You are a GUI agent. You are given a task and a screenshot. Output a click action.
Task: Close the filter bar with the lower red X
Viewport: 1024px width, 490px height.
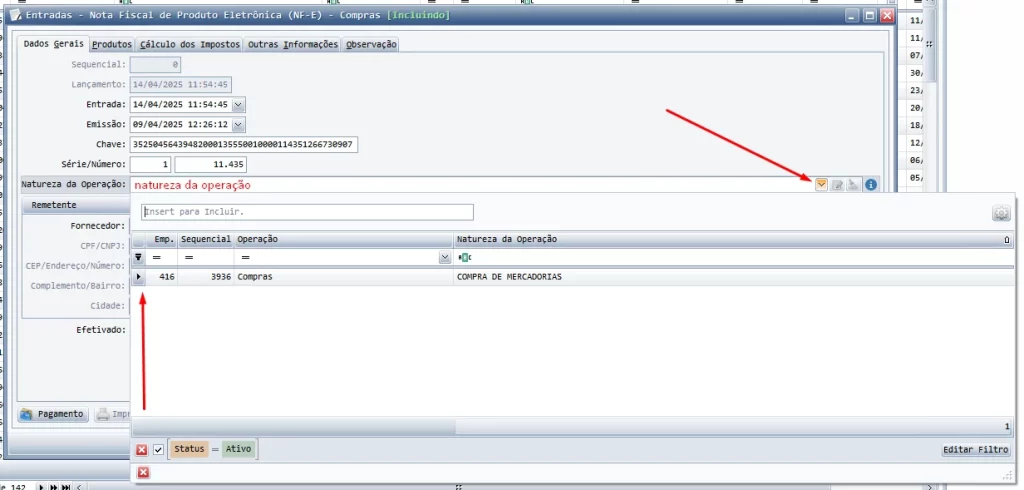point(144,472)
